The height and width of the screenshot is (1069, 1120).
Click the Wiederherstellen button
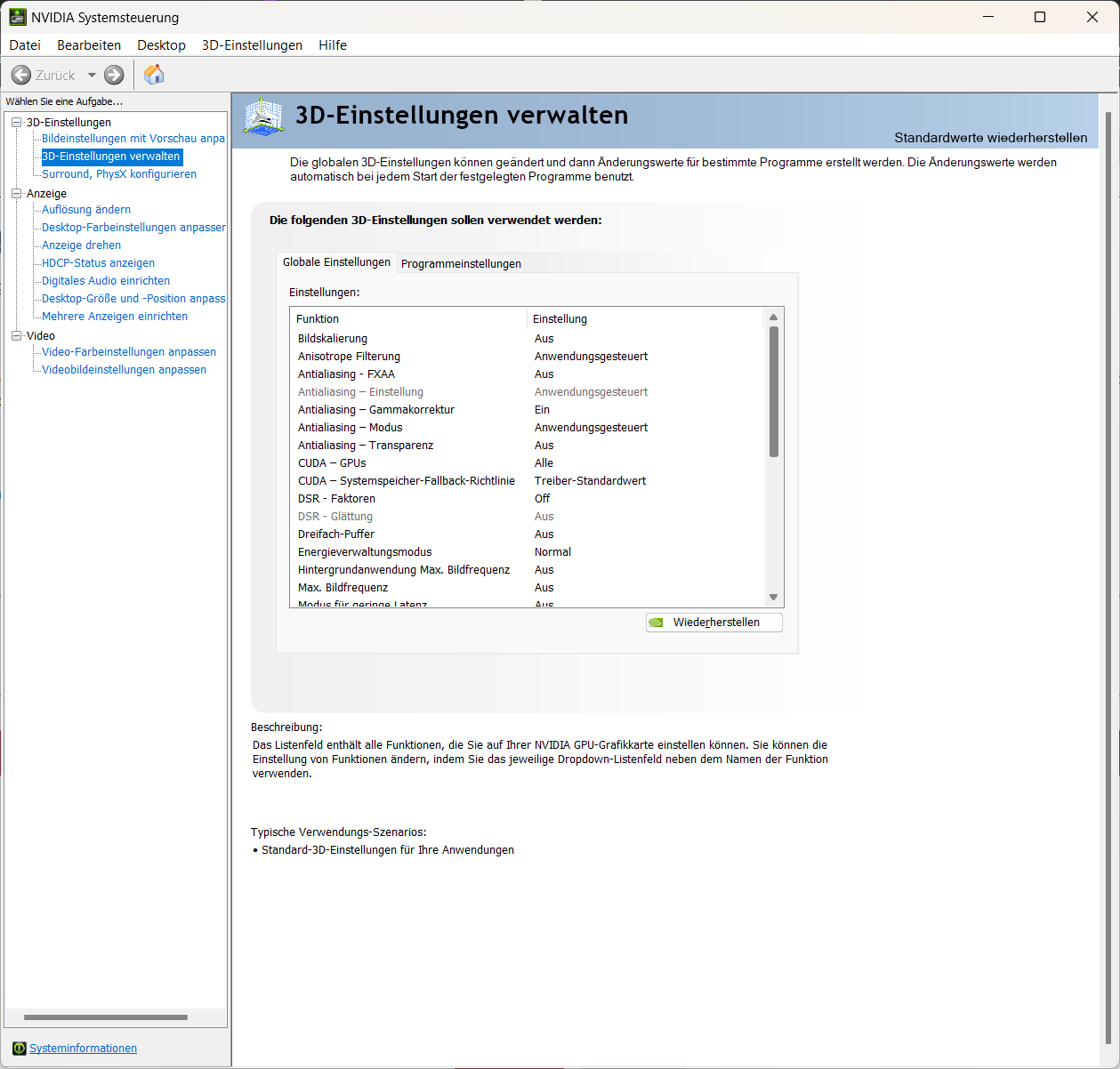714,623
